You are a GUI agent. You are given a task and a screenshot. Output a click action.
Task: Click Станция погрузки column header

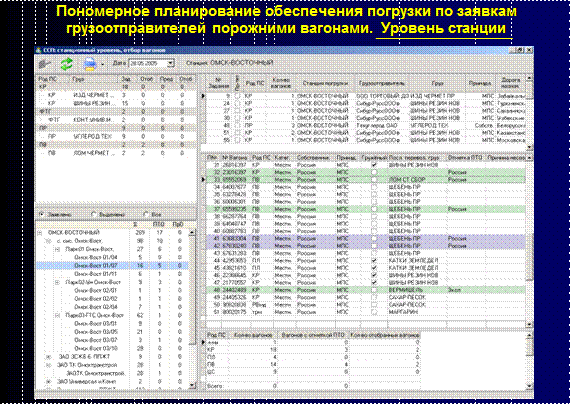pos(325,83)
